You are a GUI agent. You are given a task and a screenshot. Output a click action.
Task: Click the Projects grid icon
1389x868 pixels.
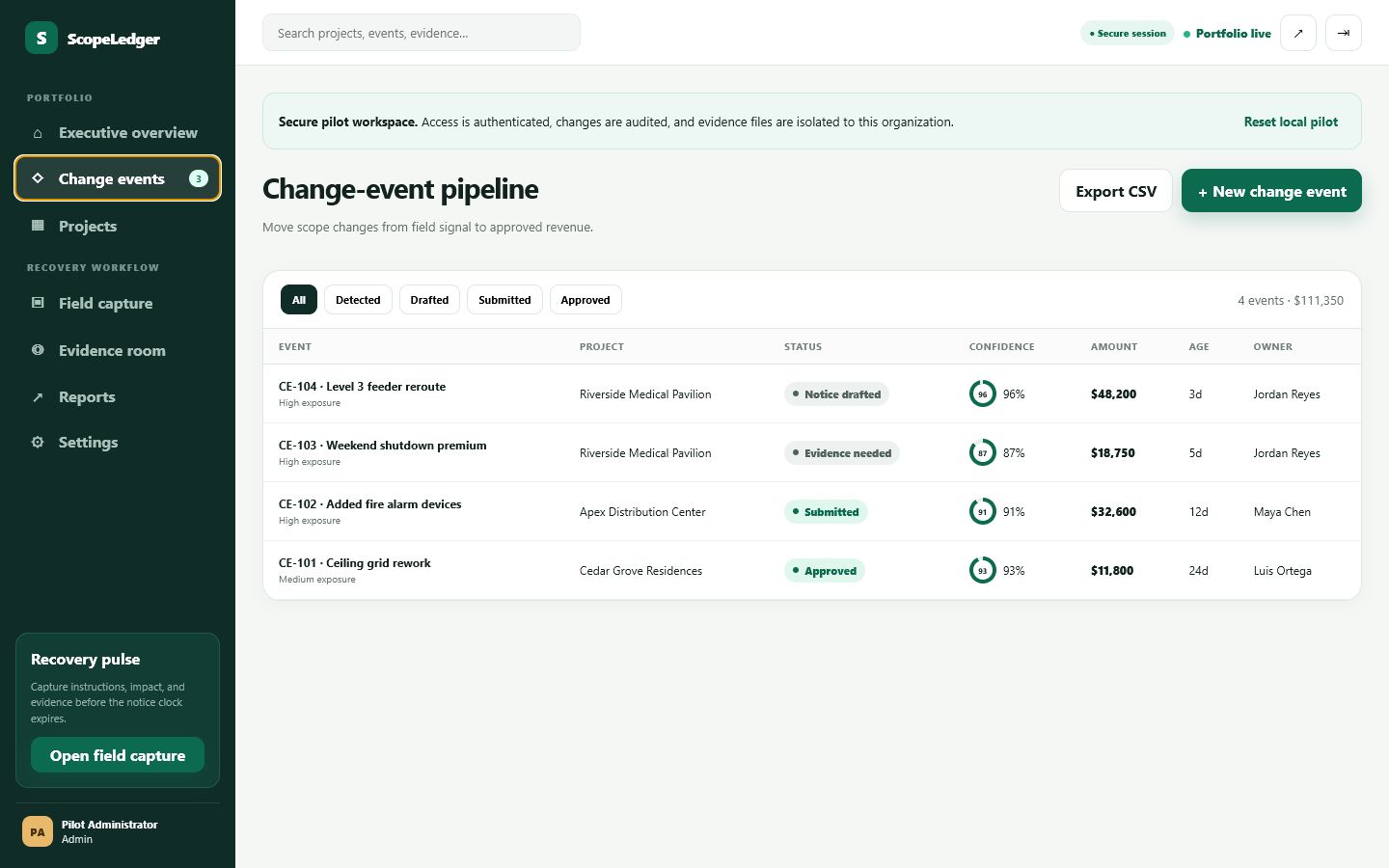(x=38, y=226)
